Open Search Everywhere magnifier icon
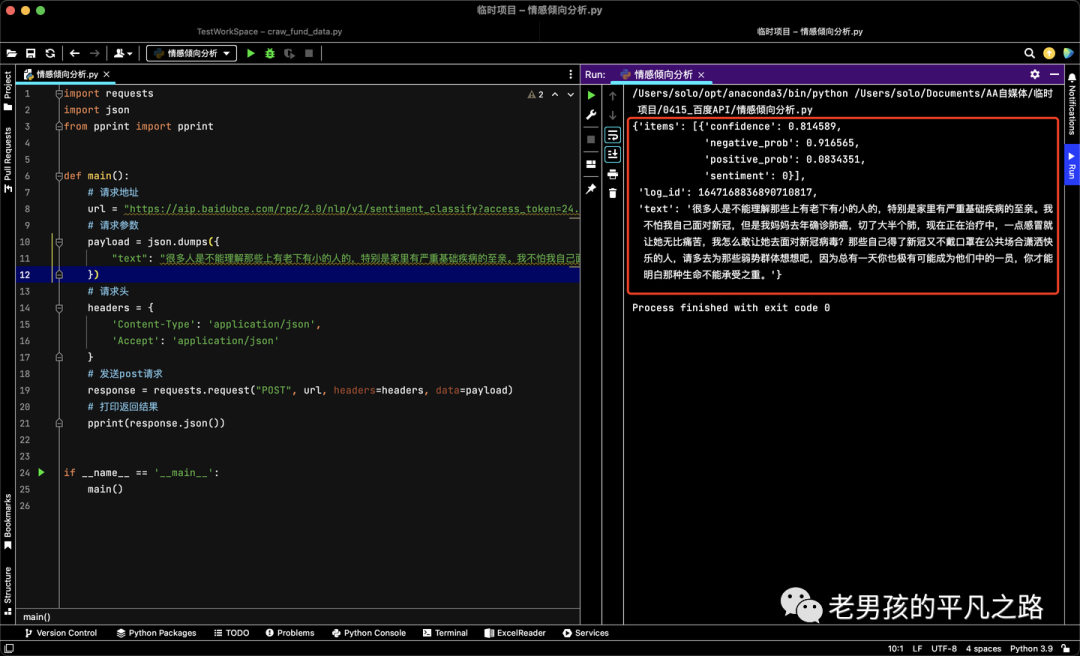The image size is (1080, 656). [1030, 53]
